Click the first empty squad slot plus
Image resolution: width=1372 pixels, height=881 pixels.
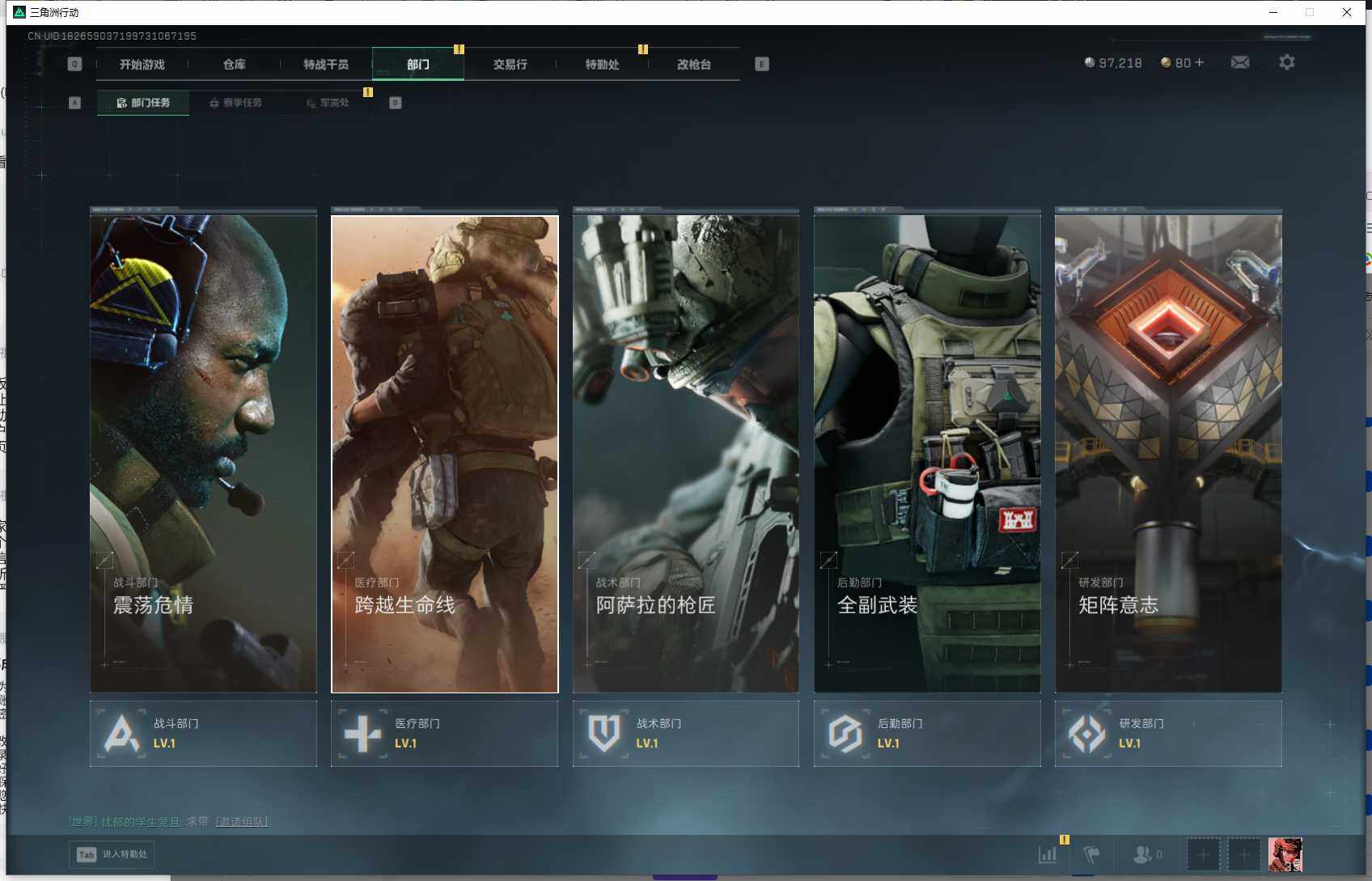pyautogui.click(x=1203, y=854)
